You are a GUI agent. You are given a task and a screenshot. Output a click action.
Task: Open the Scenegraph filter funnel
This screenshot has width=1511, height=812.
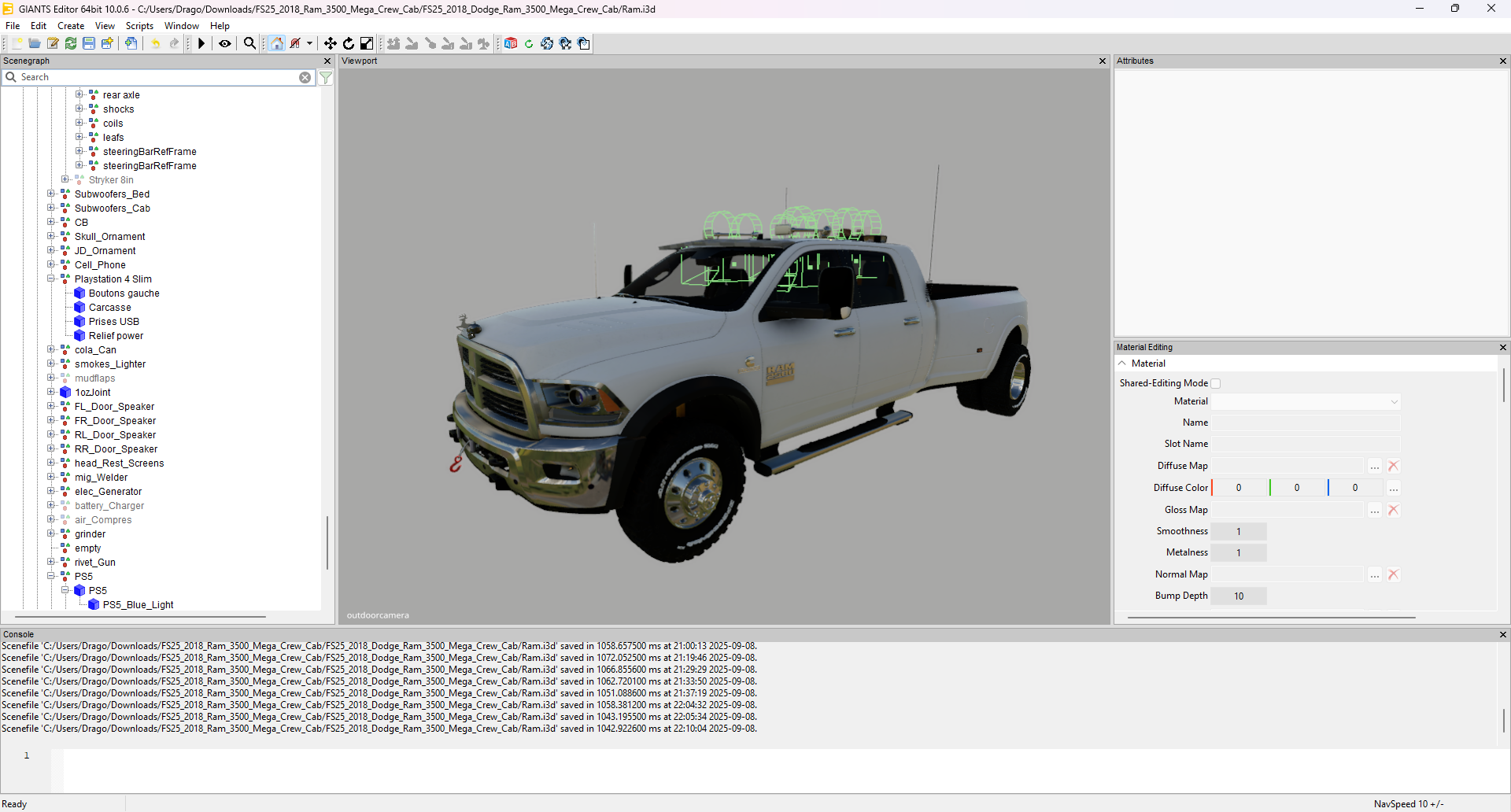(x=326, y=77)
